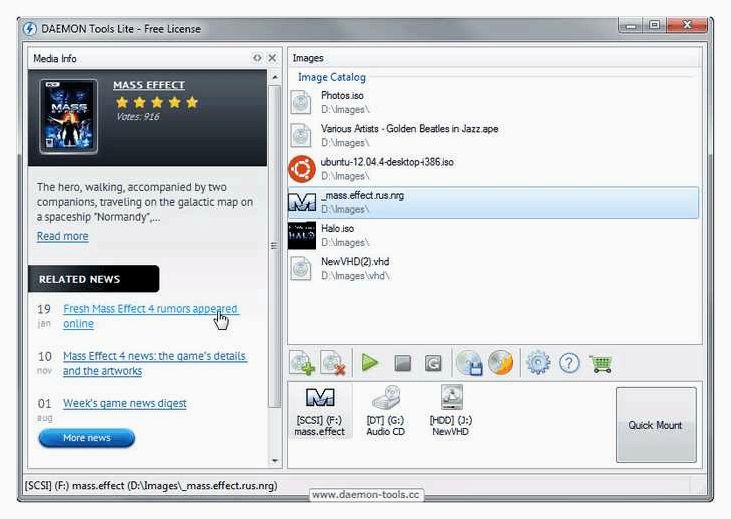The height and width of the screenshot is (519, 731).
Task: Click the Images panel header
Action: 495,58
